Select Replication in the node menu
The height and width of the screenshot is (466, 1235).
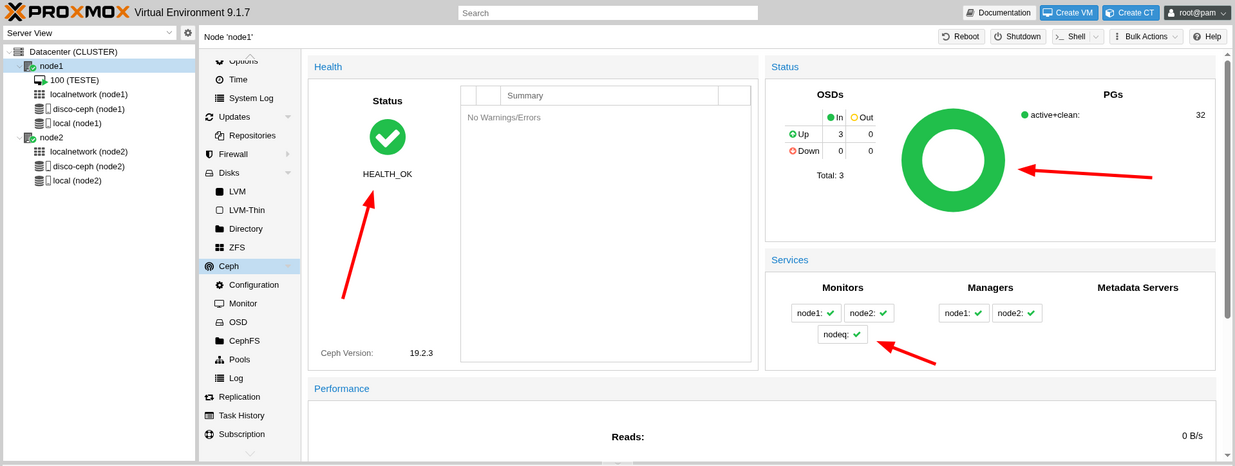tap(239, 397)
